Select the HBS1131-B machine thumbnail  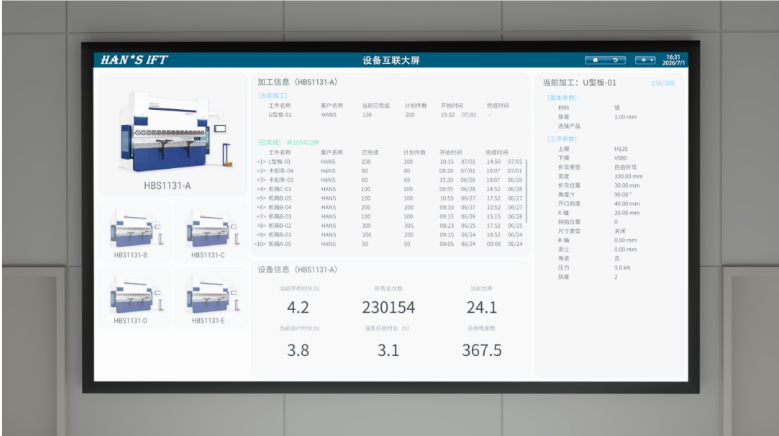click(x=134, y=232)
